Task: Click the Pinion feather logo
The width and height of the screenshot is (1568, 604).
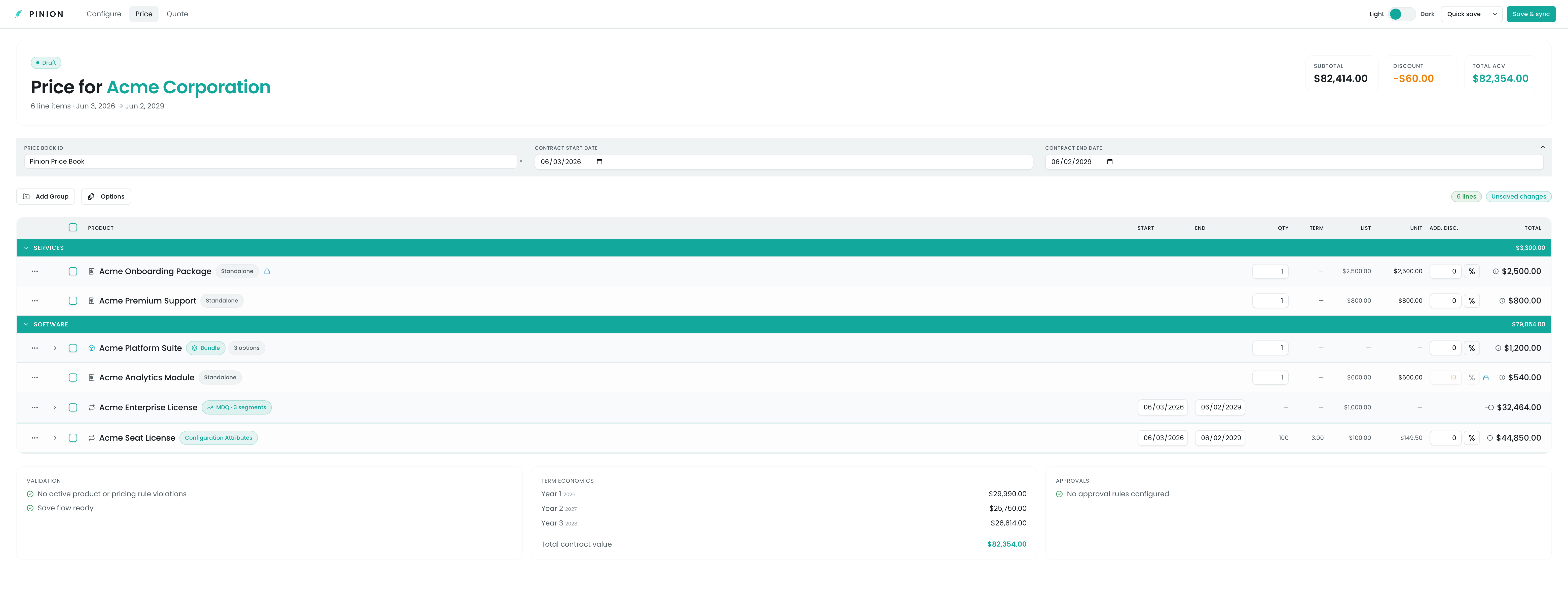Action: tap(19, 14)
